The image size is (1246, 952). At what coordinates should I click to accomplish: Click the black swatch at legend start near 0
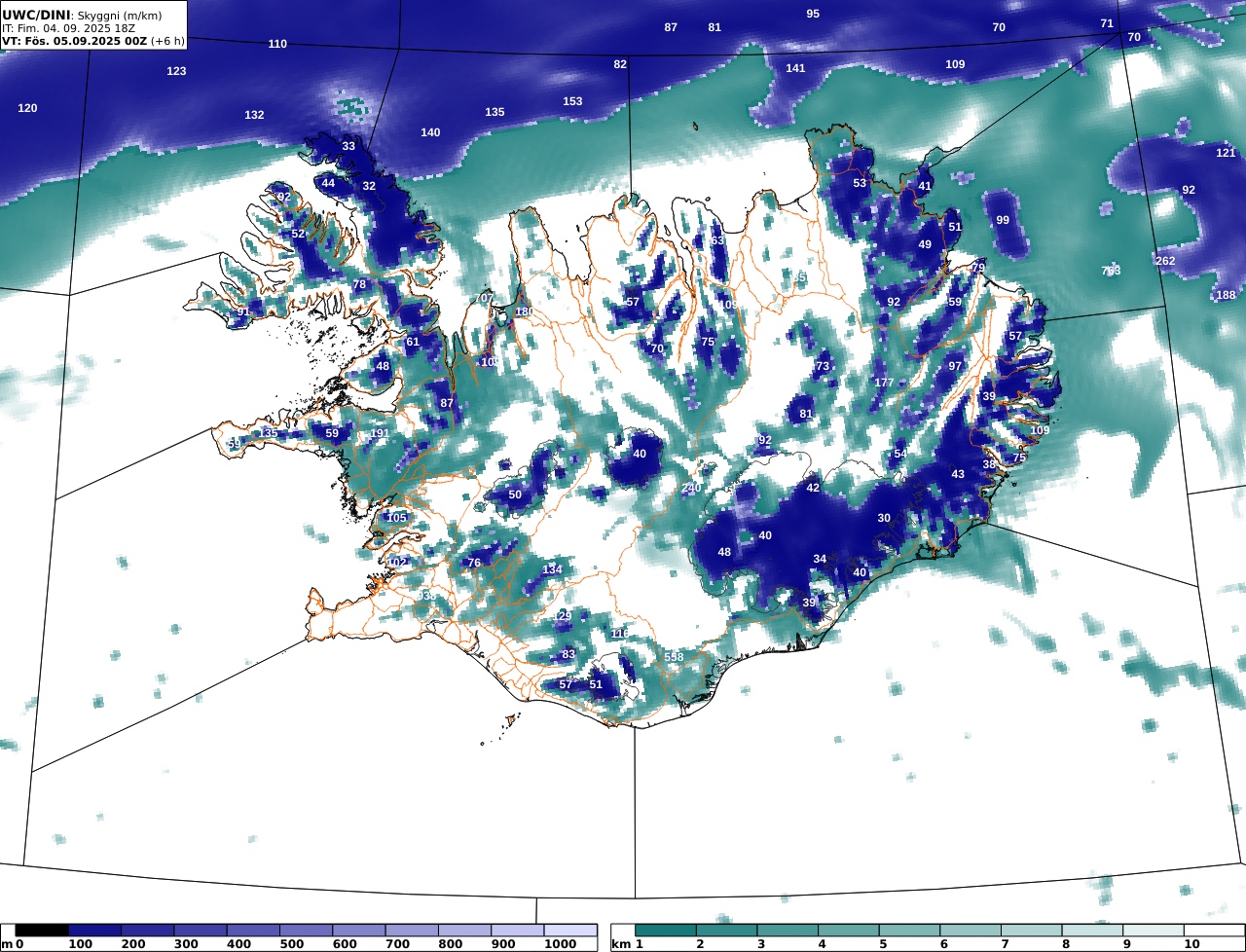42,932
